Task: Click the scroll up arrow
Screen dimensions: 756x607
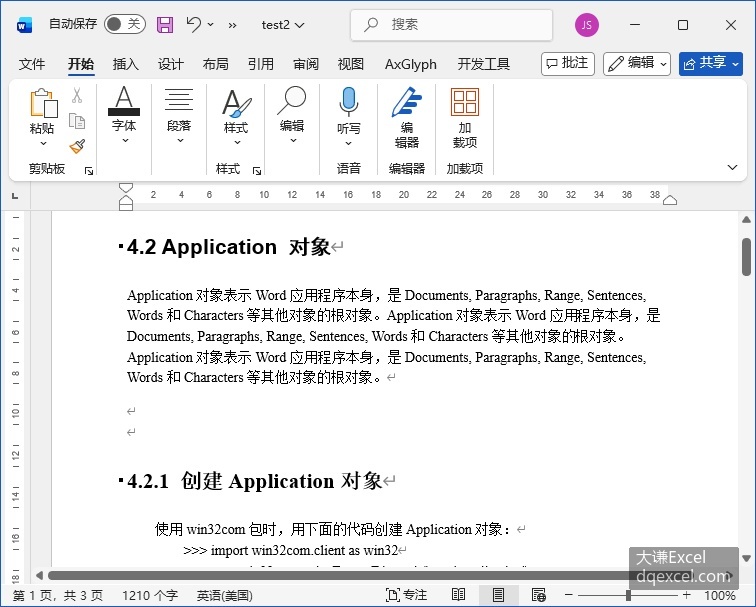Action: pos(746,220)
